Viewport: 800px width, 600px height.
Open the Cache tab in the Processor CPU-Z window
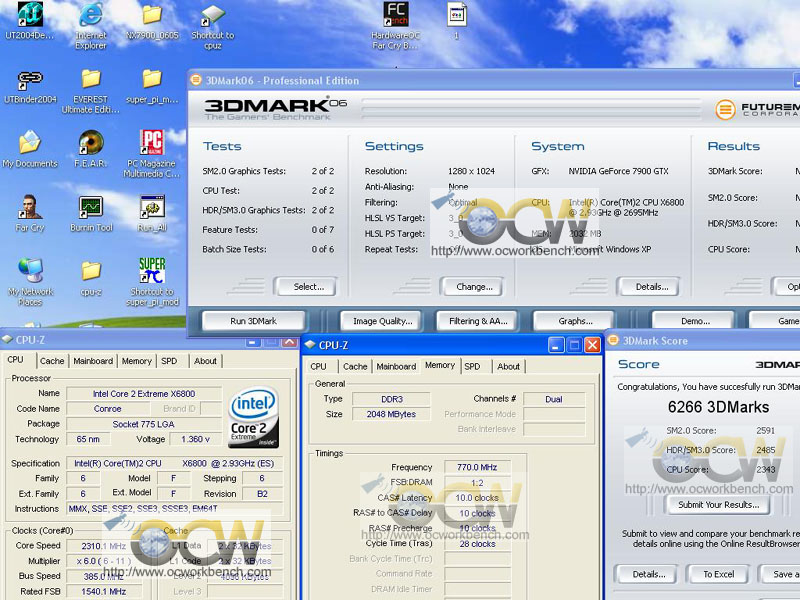[52, 361]
